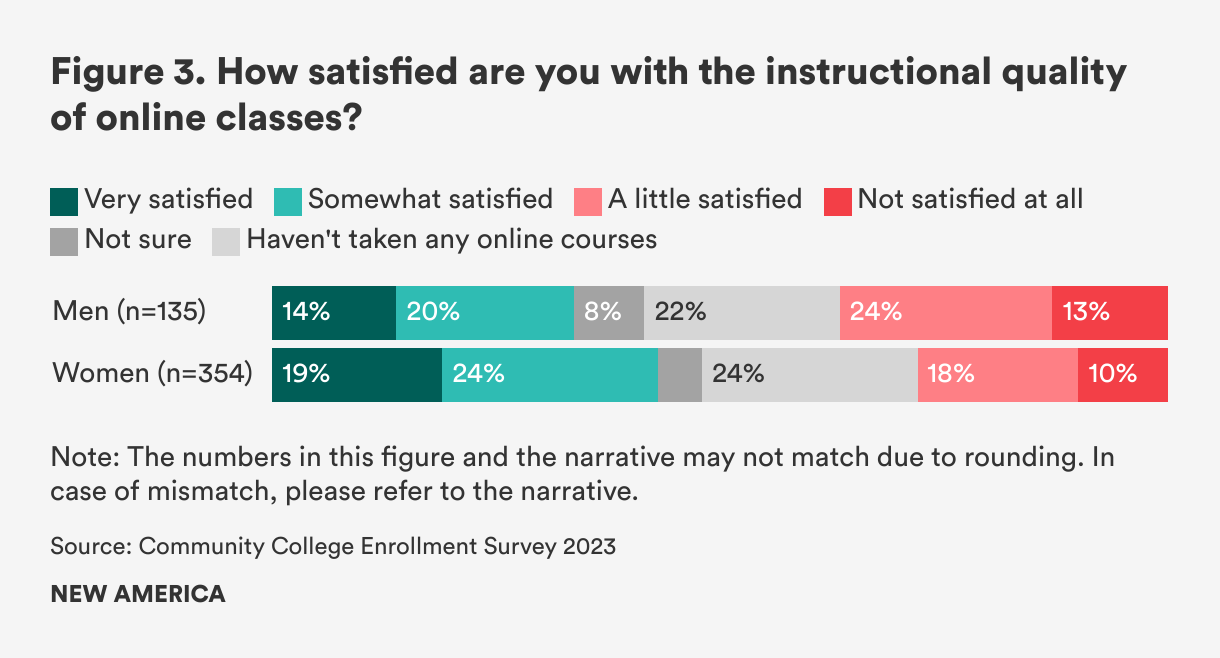Viewport: 1220px width, 658px height.
Task: Click the Men 13% not satisfied segment
Action: 1109,312
